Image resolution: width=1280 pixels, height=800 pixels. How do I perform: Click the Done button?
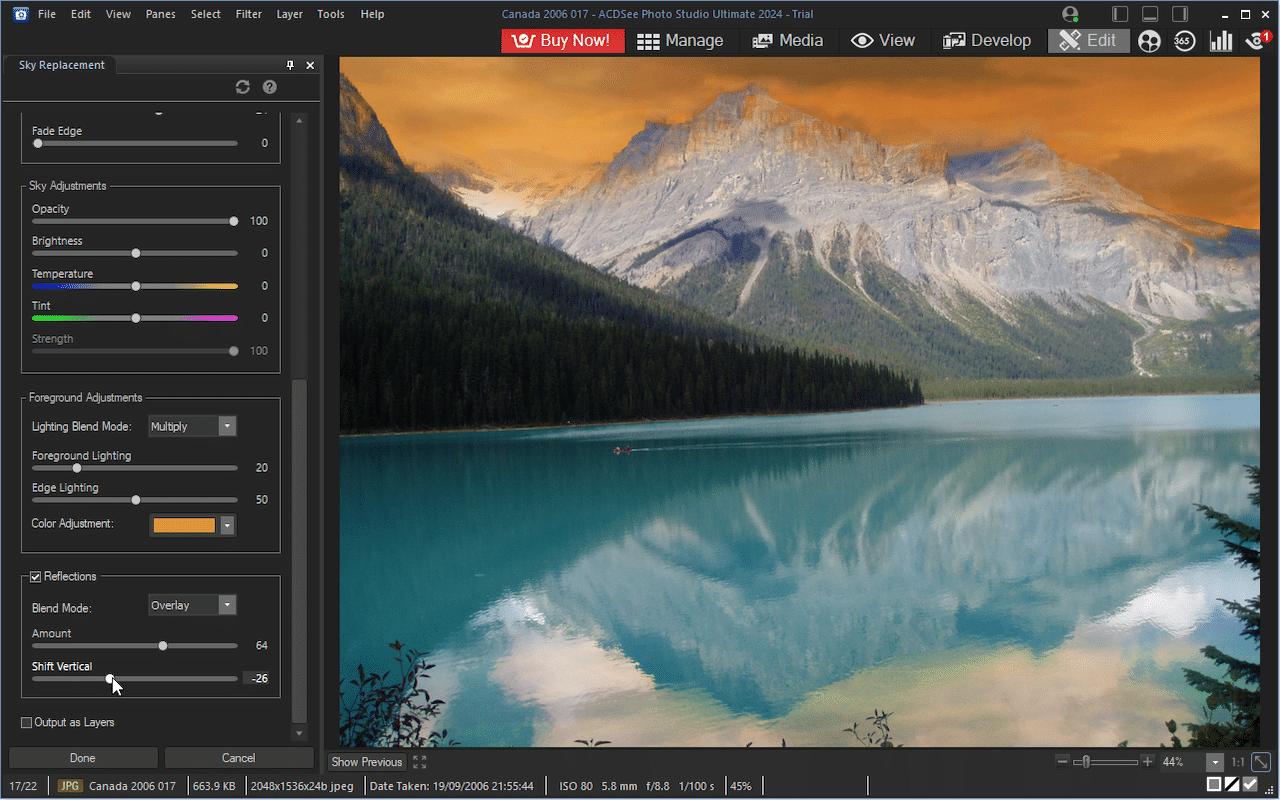pyautogui.click(x=82, y=757)
